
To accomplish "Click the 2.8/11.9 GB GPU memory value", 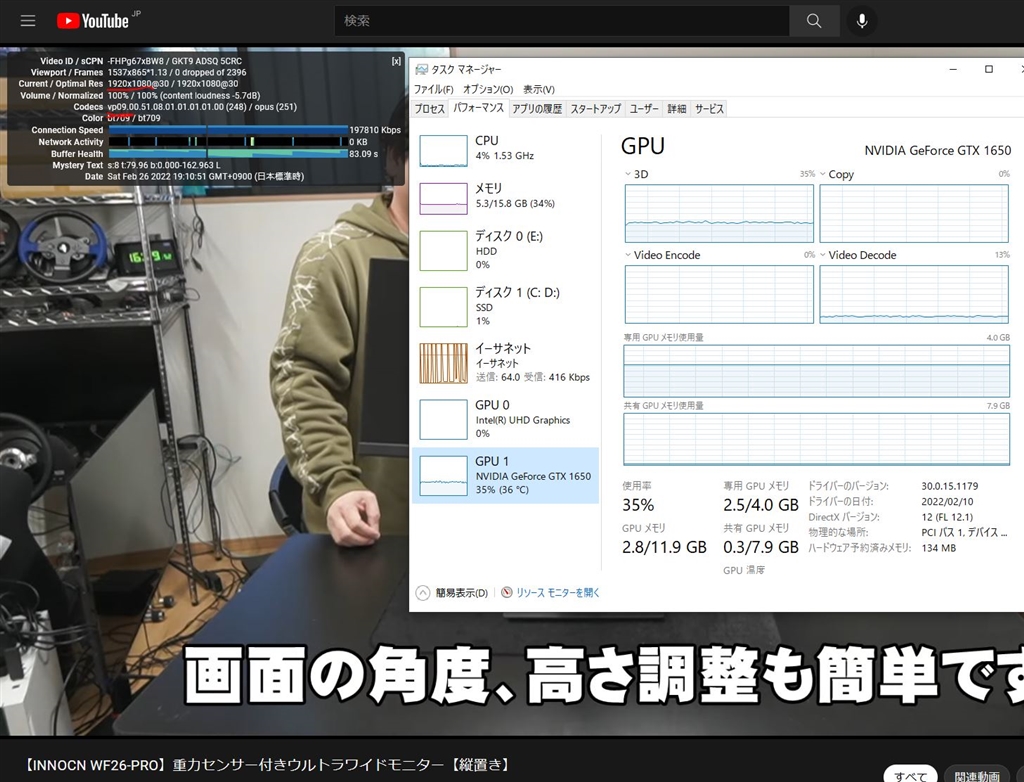I will [664, 547].
